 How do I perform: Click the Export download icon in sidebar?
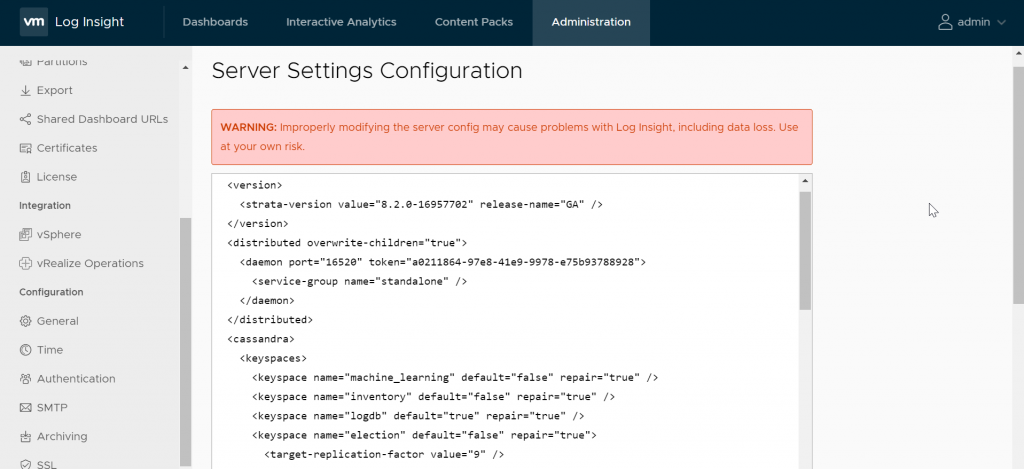click(25, 90)
